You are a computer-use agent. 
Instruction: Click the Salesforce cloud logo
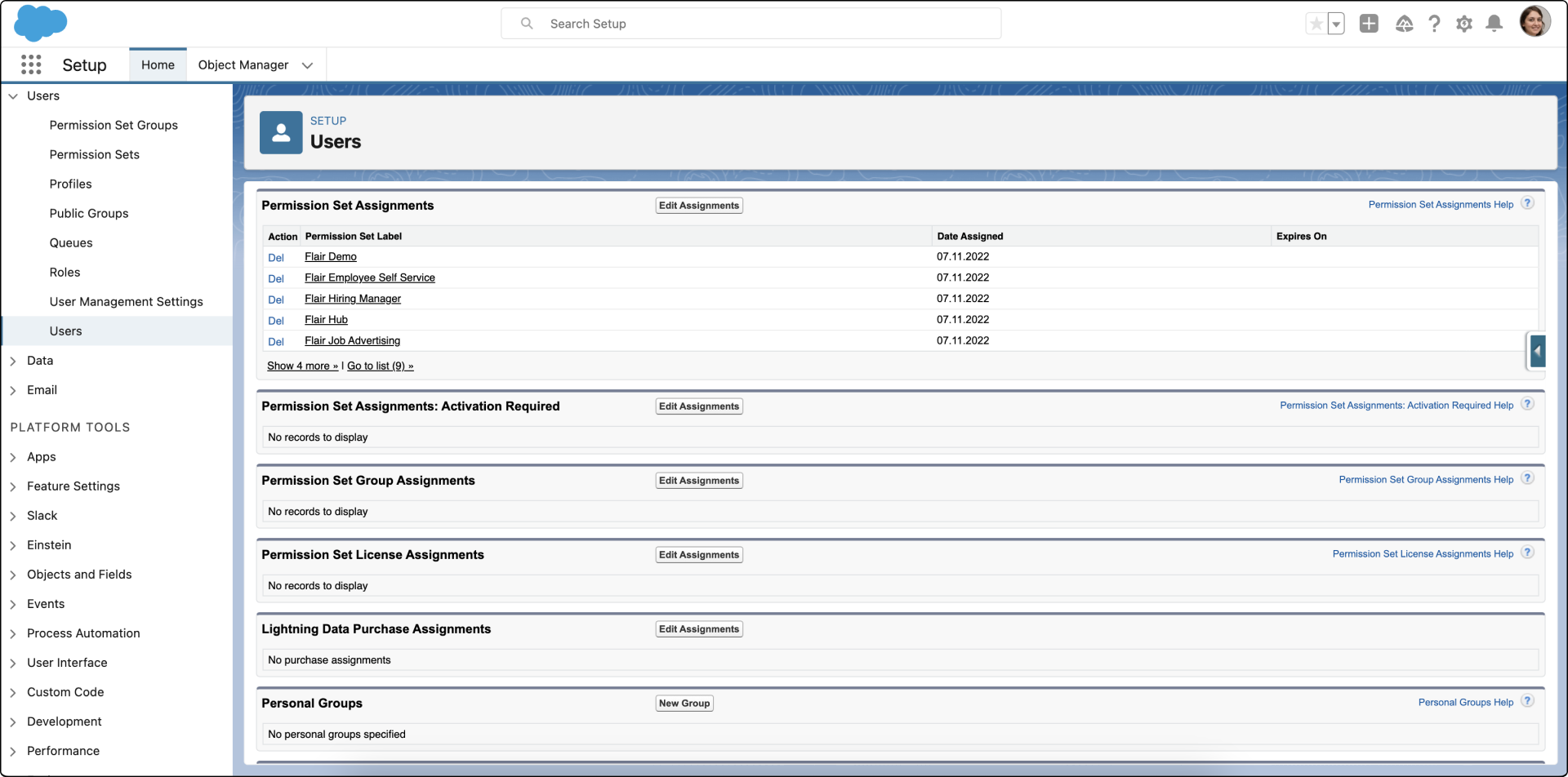pos(40,23)
